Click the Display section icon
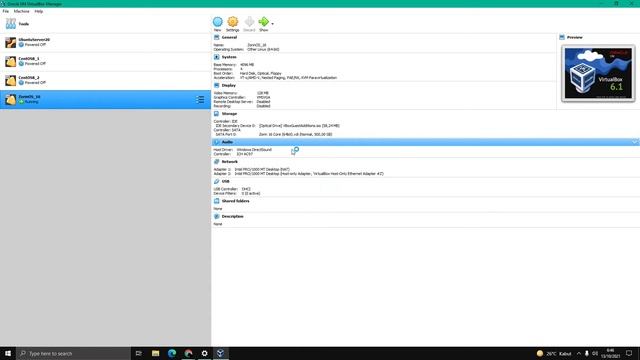Image resolution: width=640 pixels, height=360 pixels. (217, 85)
